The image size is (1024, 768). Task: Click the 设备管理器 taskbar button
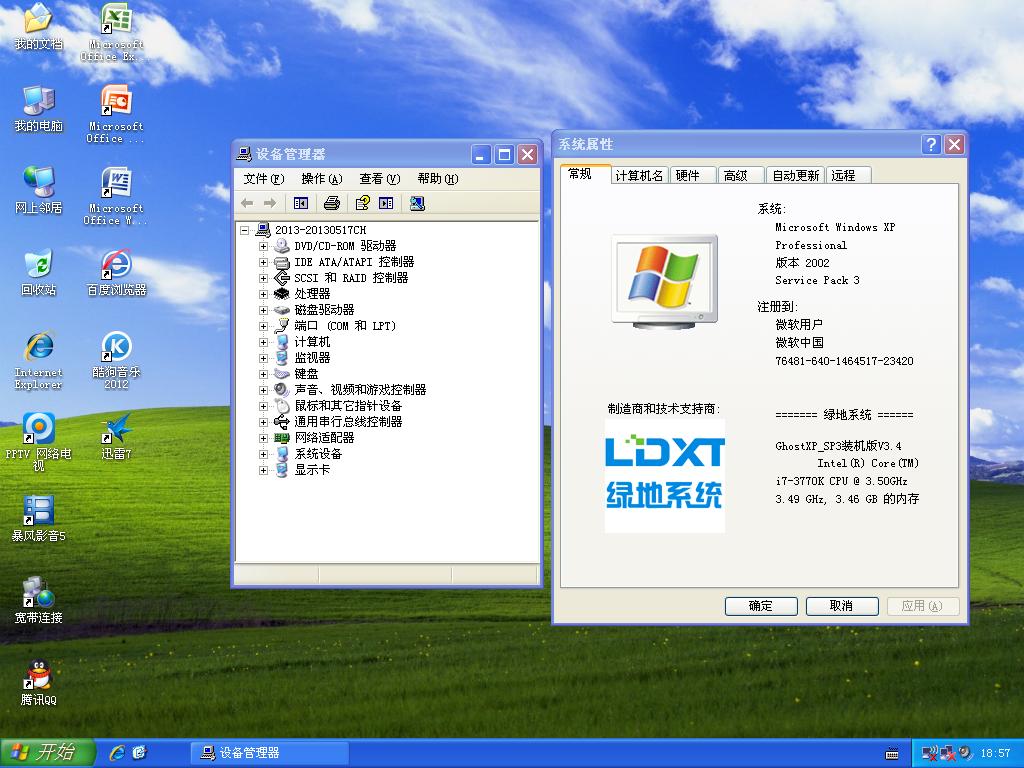point(269,753)
